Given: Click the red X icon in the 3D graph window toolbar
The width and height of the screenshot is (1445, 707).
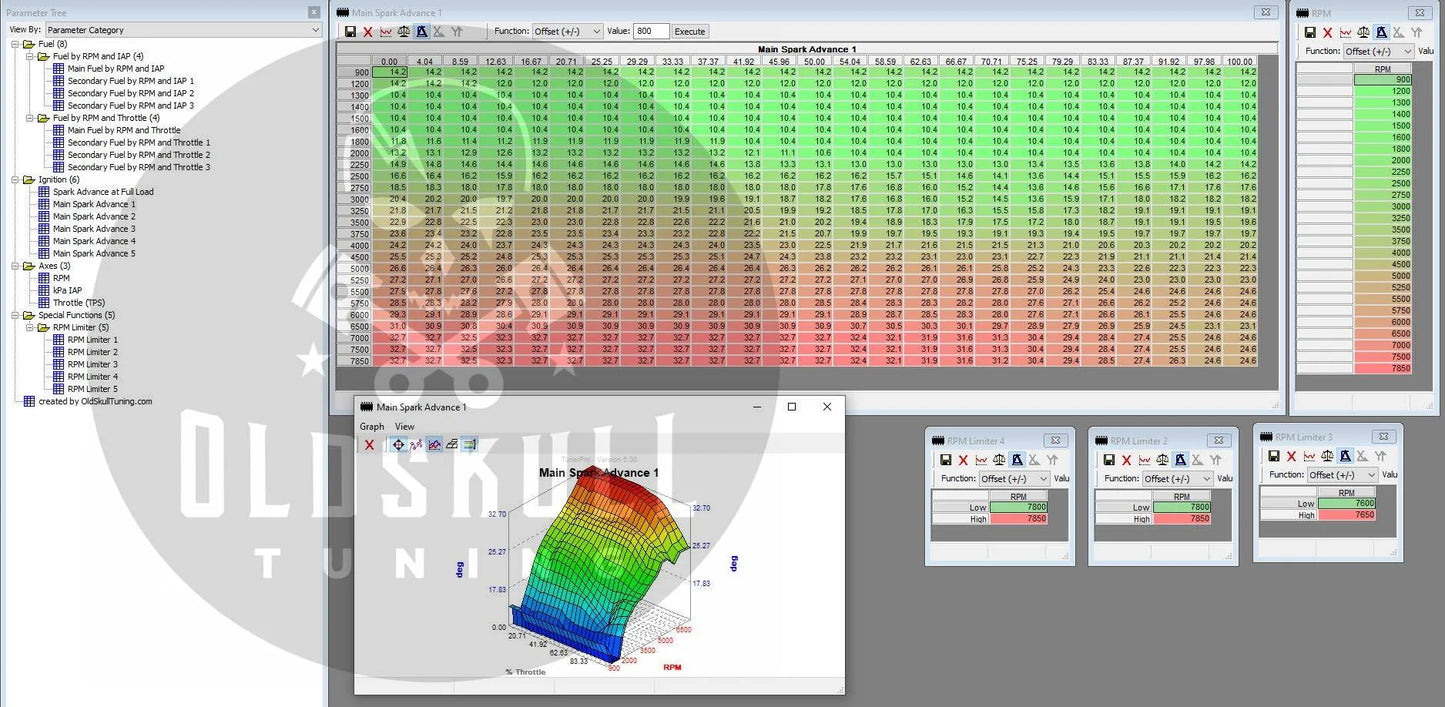Looking at the screenshot, I should click(x=369, y=445).
